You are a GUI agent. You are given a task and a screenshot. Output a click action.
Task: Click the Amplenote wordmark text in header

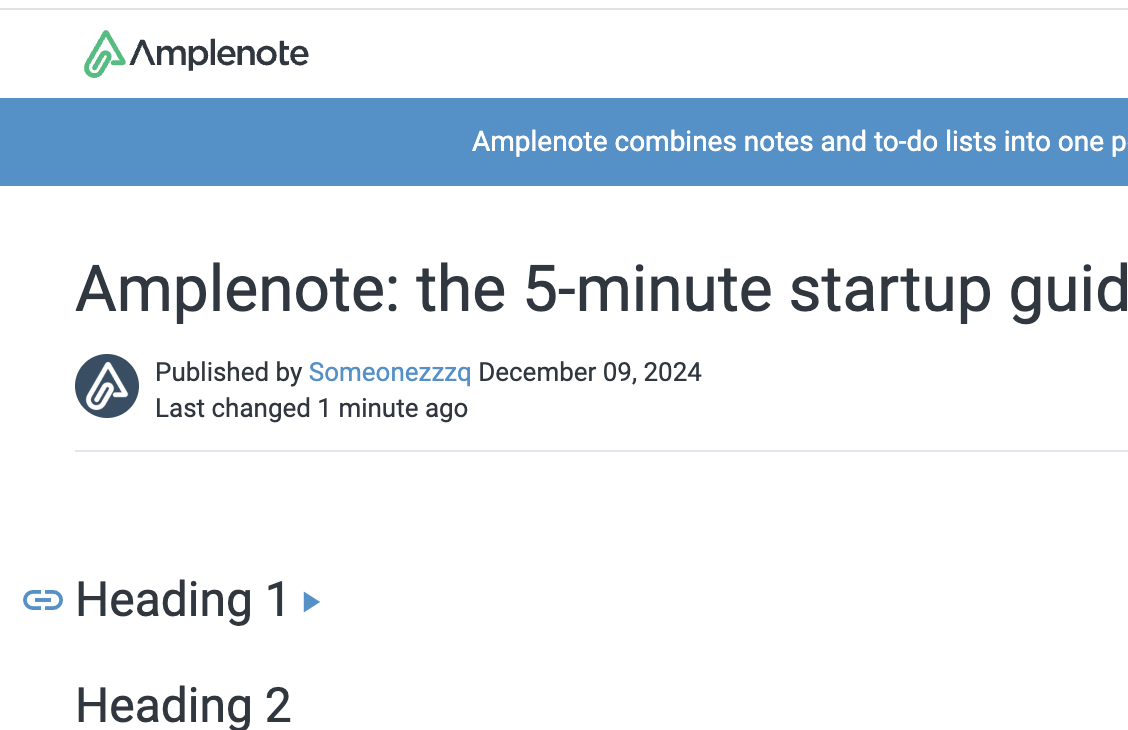pos(219,54)
